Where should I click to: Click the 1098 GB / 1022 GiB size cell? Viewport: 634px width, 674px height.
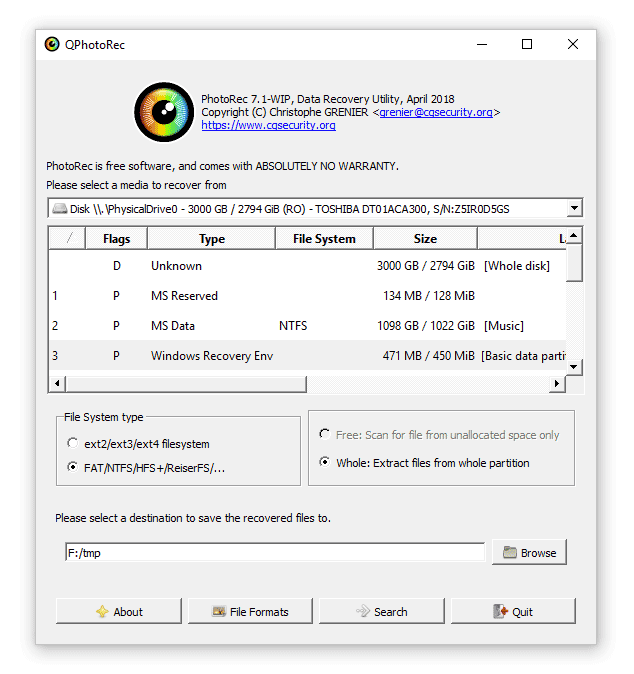(x=426, y=326)
